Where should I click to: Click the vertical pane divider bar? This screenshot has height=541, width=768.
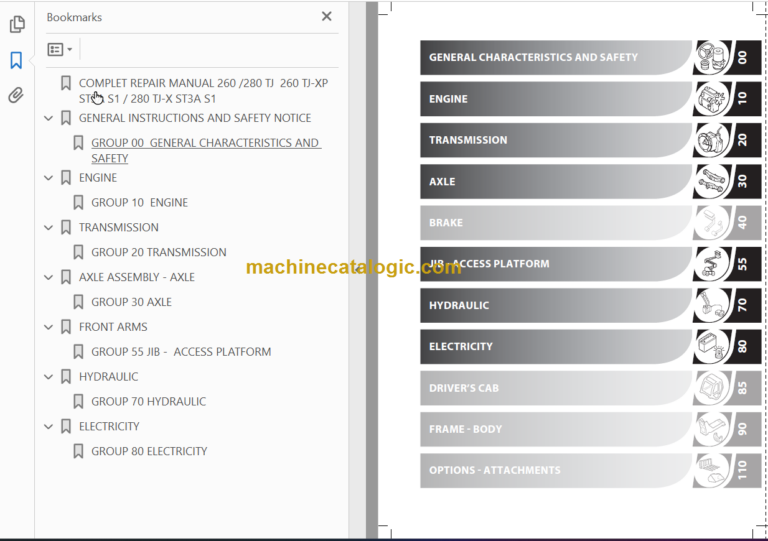point(372,270)
